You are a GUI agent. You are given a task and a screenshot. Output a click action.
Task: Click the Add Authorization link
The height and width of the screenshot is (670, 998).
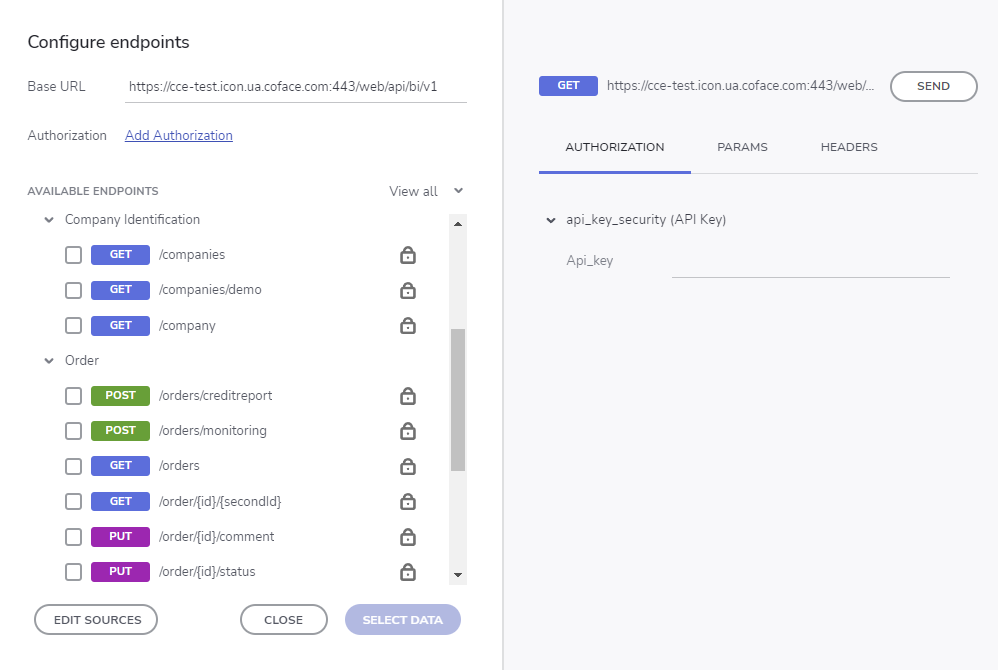point(179,136)
